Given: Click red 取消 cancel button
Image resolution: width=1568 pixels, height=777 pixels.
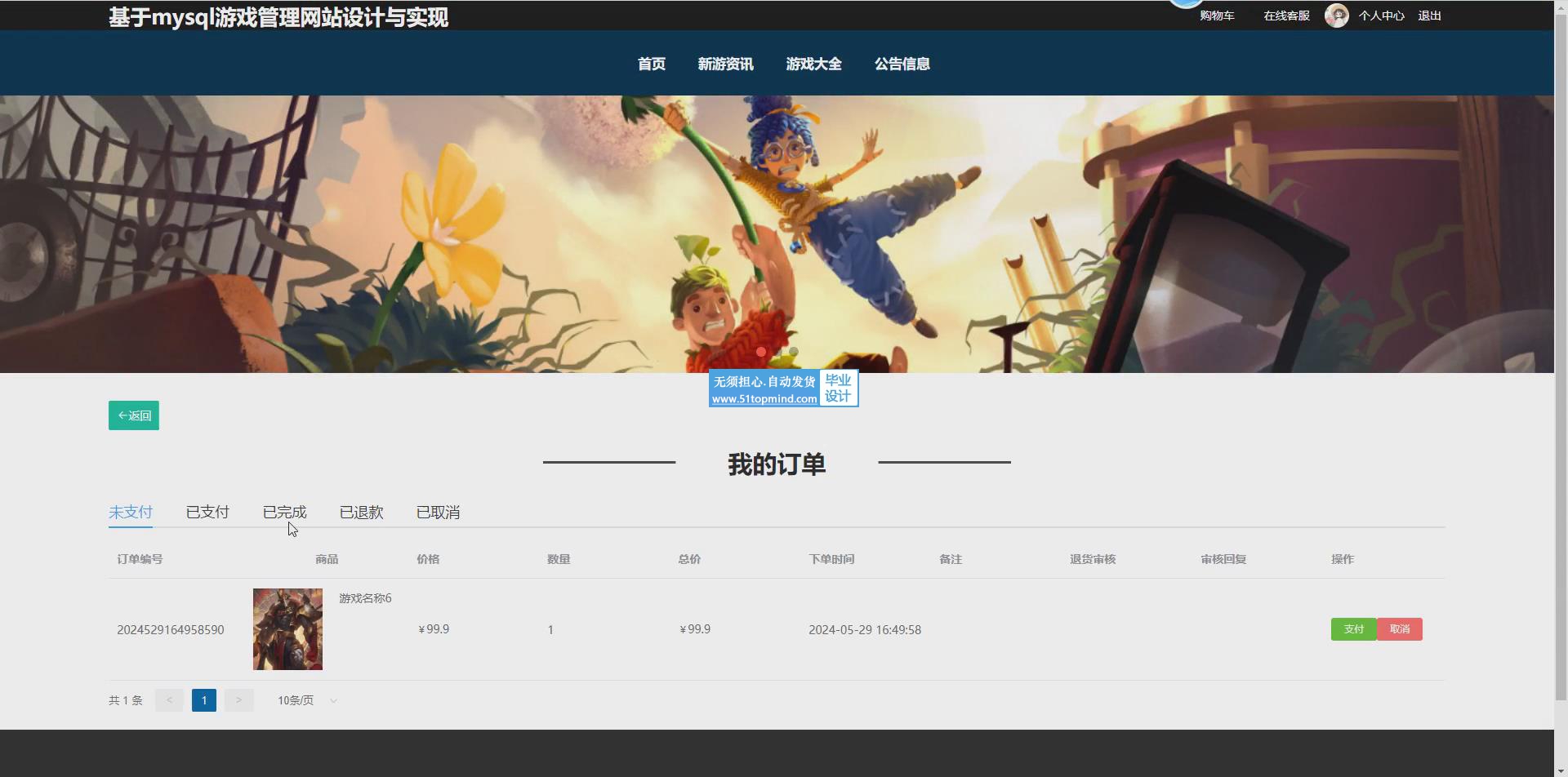Looking at the screenshot, I should 1400,629.
